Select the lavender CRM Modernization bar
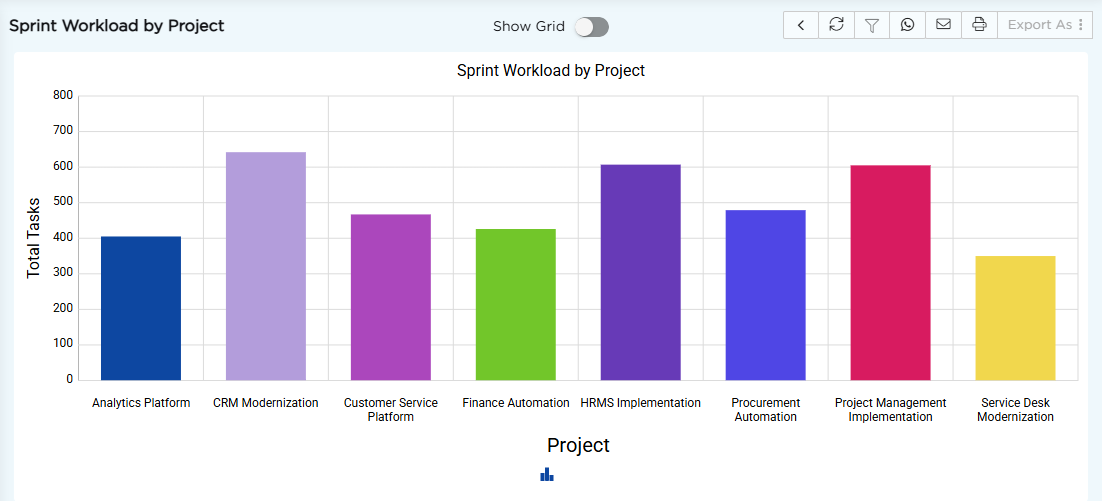This screenshot has height=501, width=1102. tap(266, 266)
